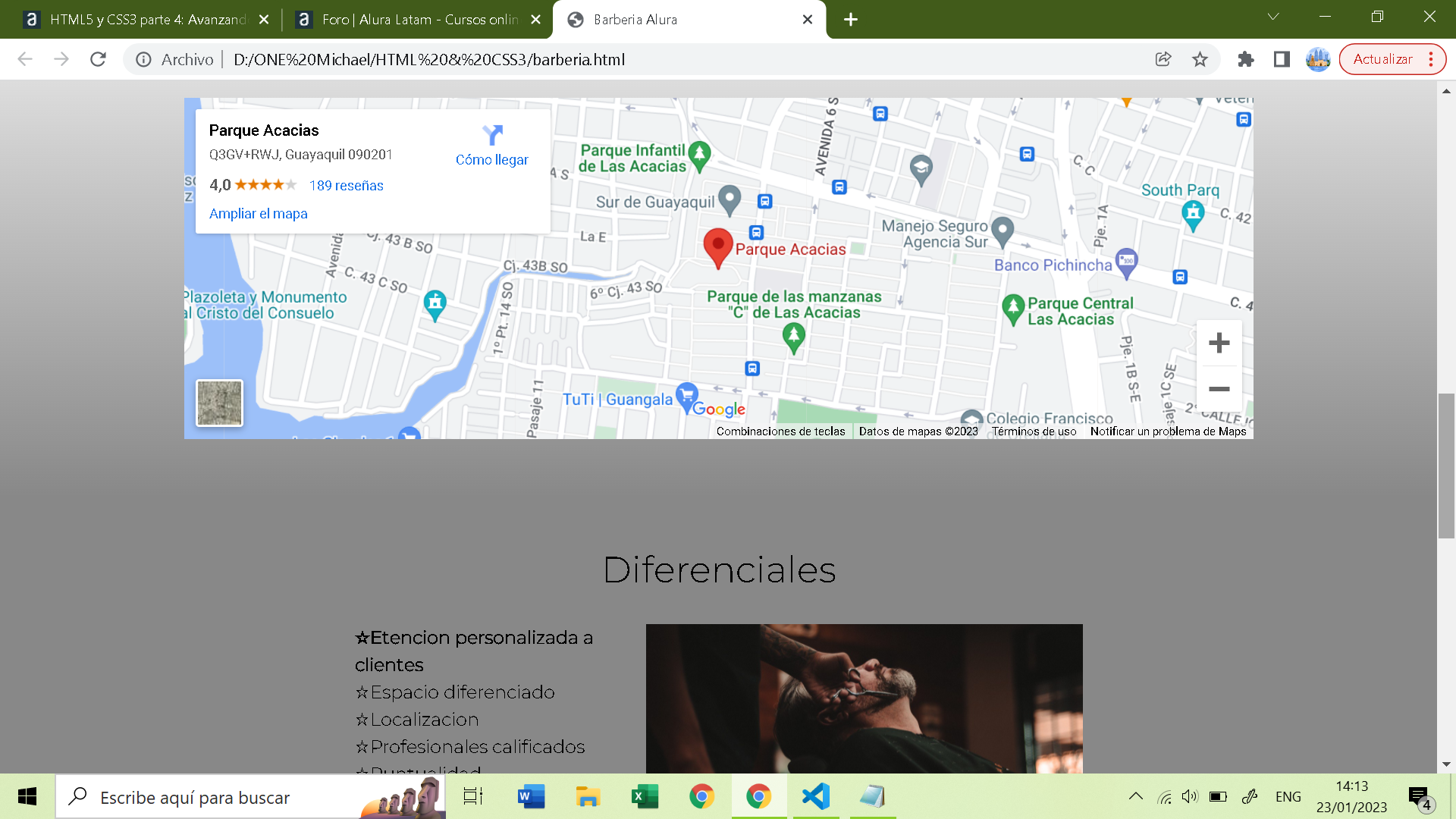Open Visual Studio Code from taskbar

point(816,796)
